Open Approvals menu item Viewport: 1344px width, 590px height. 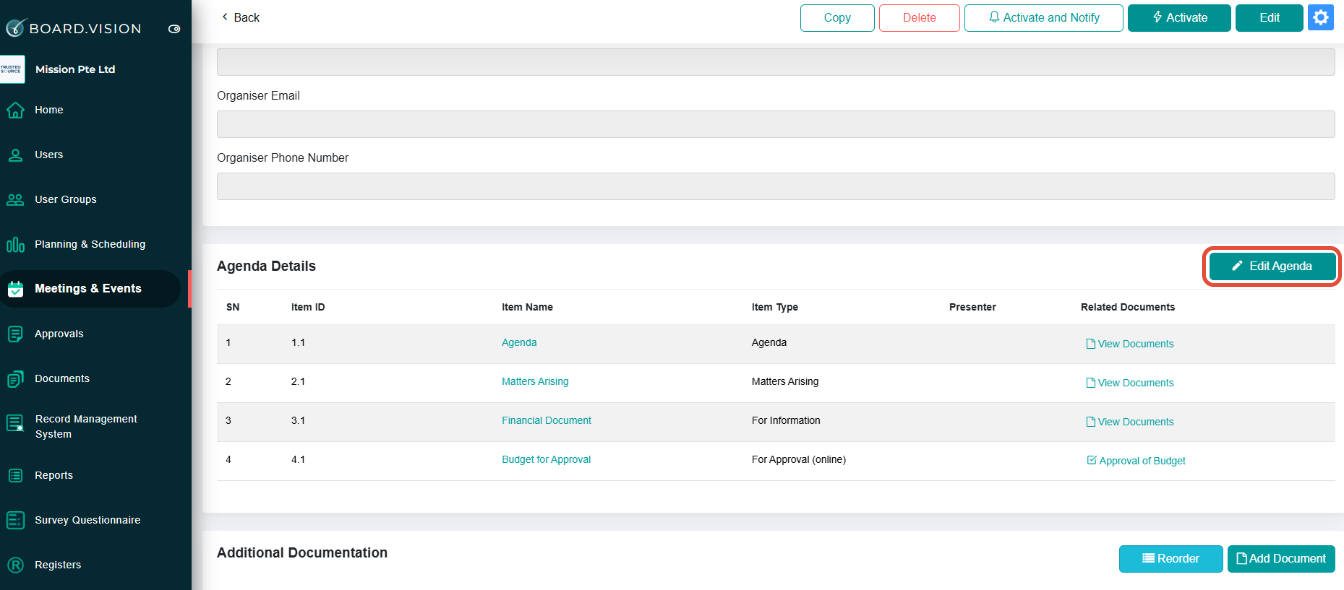click(59, 334)
